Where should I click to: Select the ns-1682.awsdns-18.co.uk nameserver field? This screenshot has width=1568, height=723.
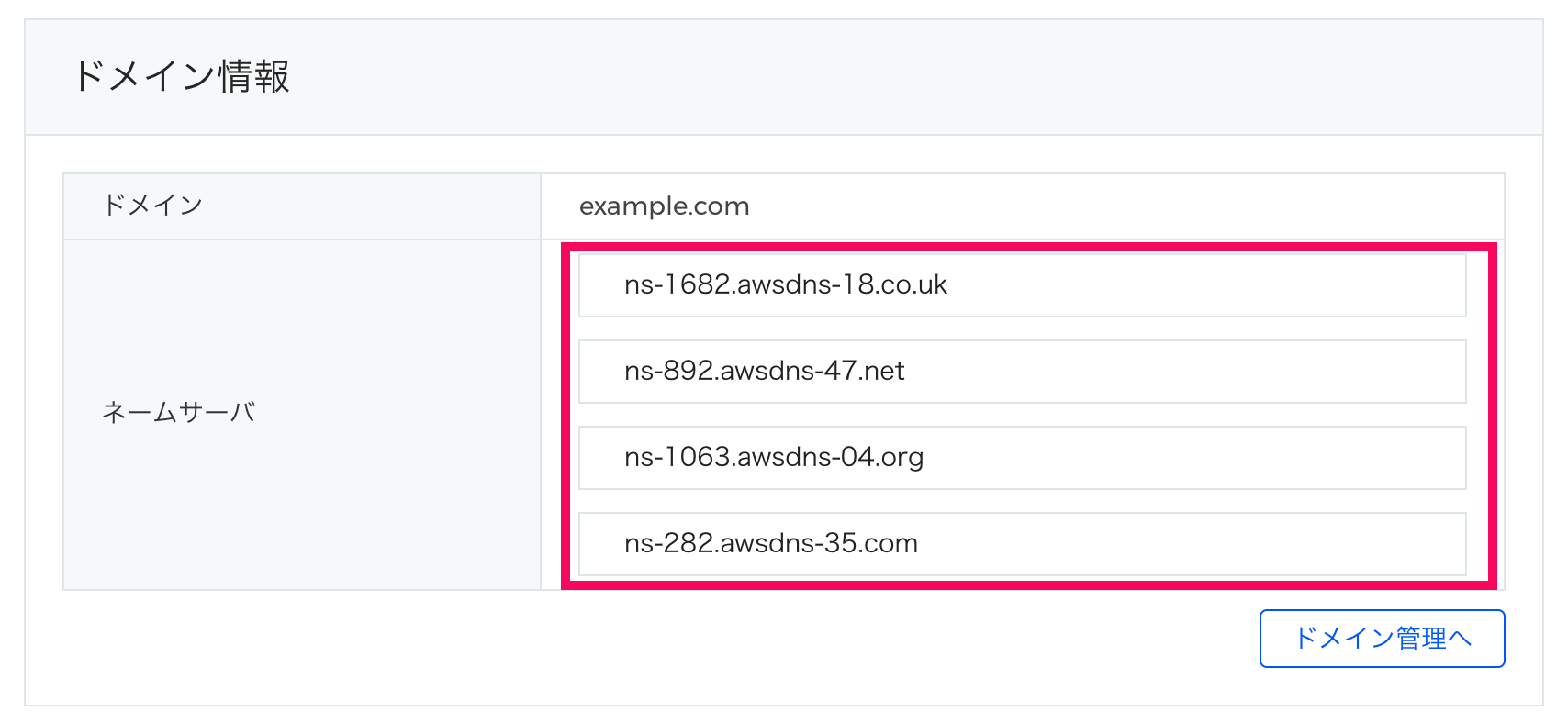pos(1023,285)
